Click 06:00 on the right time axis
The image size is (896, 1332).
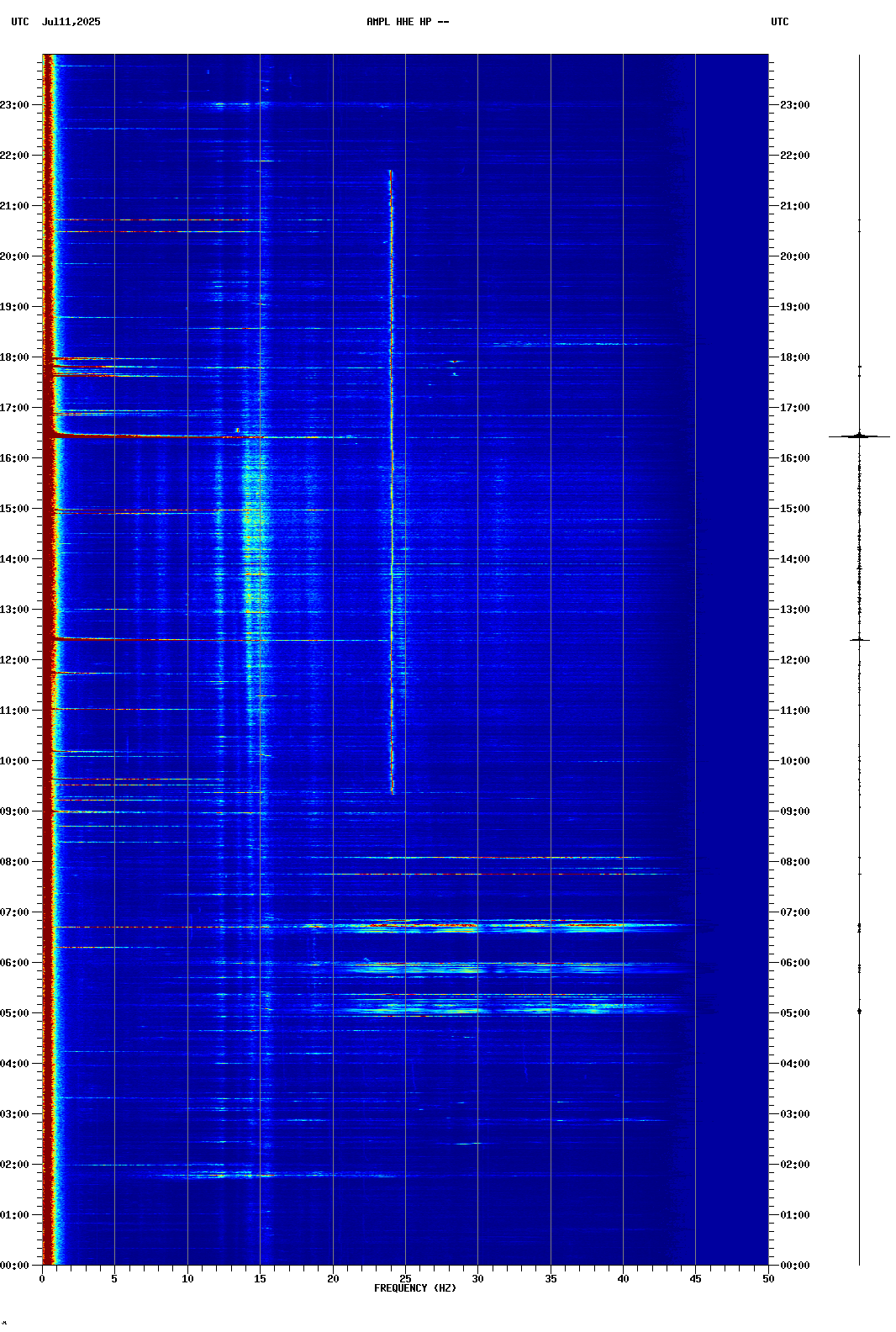(795, 963)
